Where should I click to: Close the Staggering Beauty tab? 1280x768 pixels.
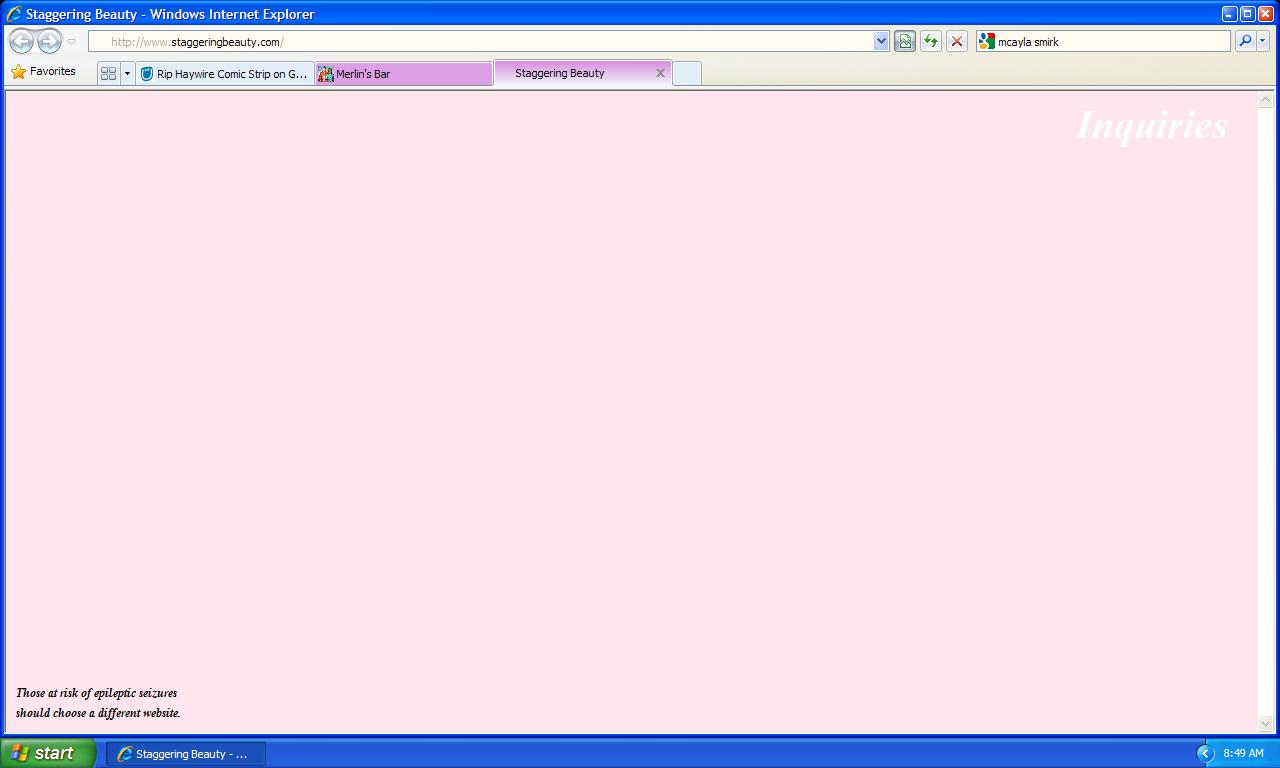(x=660, y=73)
